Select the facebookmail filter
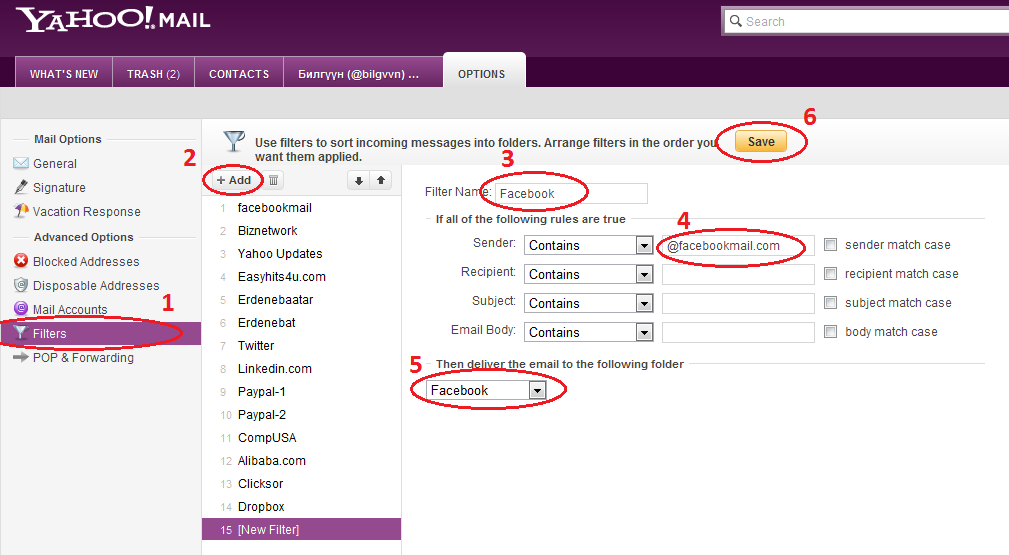The image size is (1009, 555). pyautogui.click(x=301, y=208)
